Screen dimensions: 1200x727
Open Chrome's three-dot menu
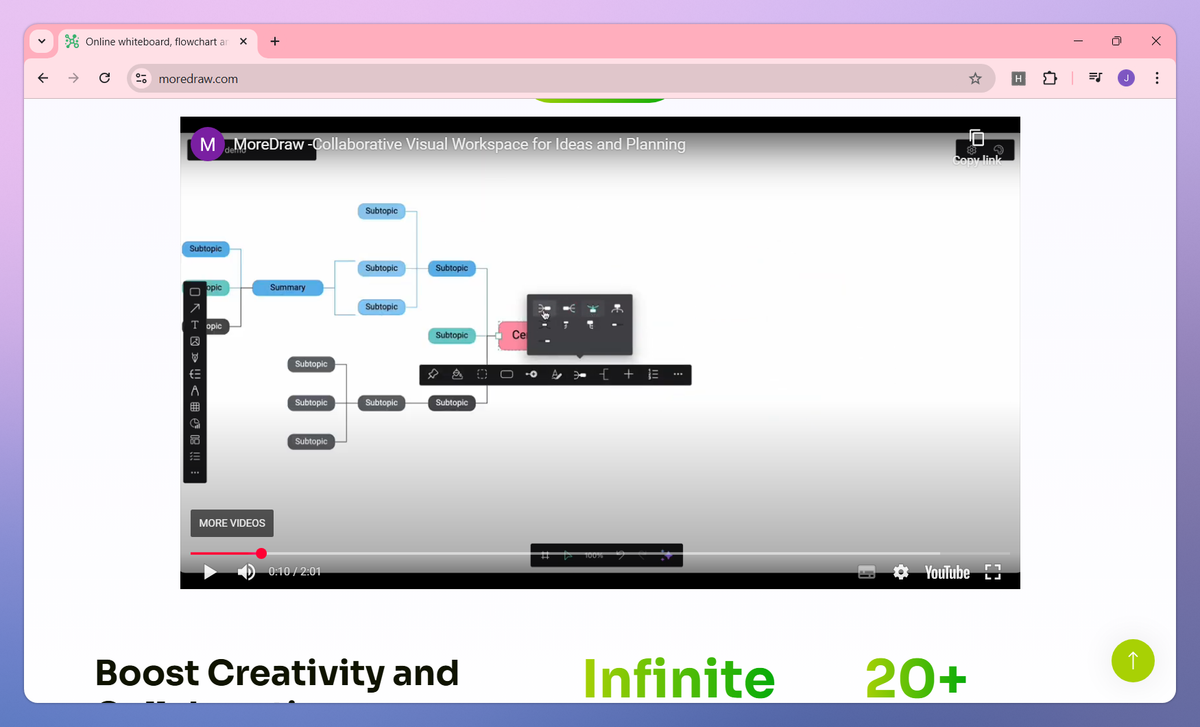pos(1157,78)
